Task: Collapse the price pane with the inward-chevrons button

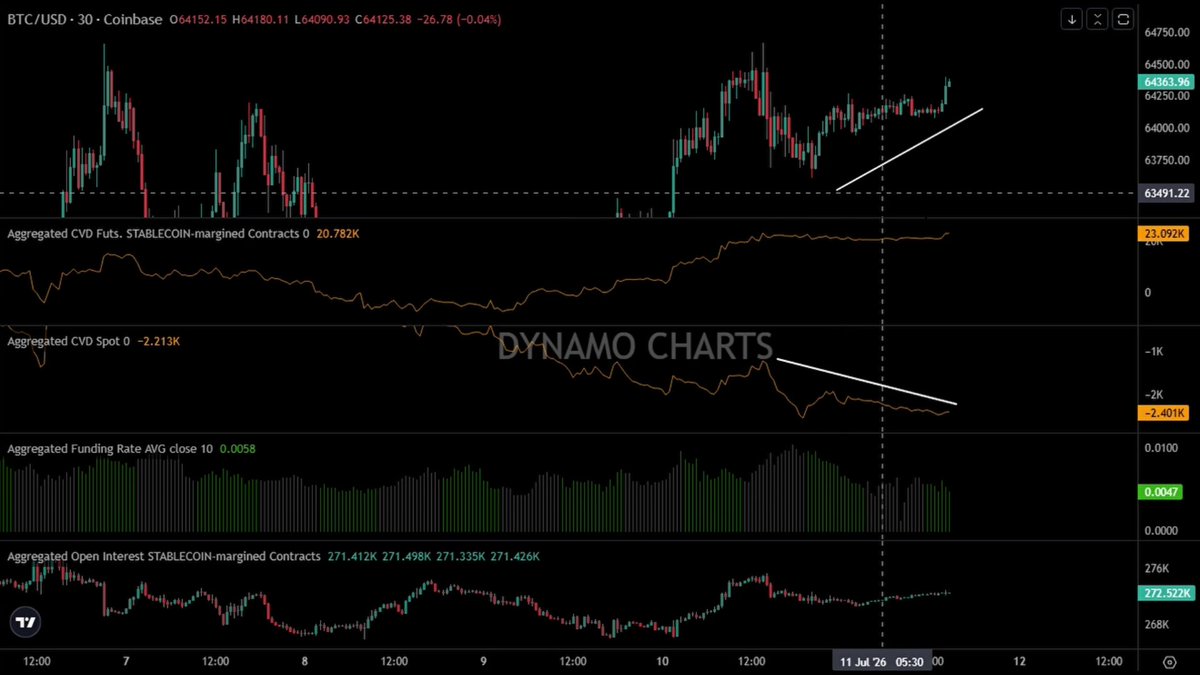Action: click(1098, 19)
